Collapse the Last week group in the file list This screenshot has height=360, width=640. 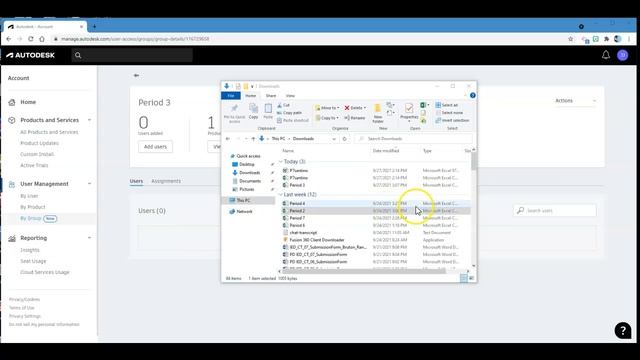(x=281, y=195)
